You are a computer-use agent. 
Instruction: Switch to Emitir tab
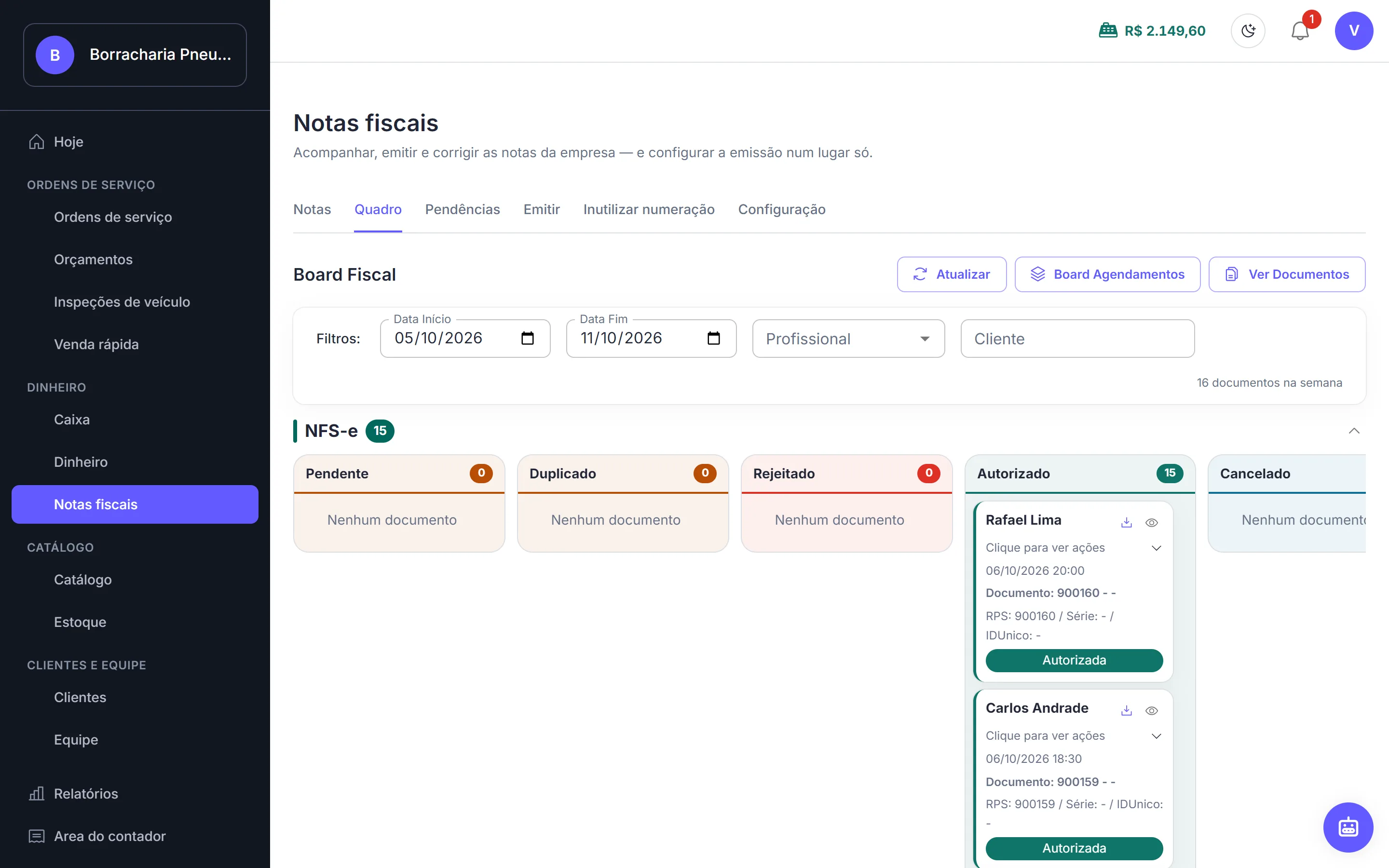541,210
